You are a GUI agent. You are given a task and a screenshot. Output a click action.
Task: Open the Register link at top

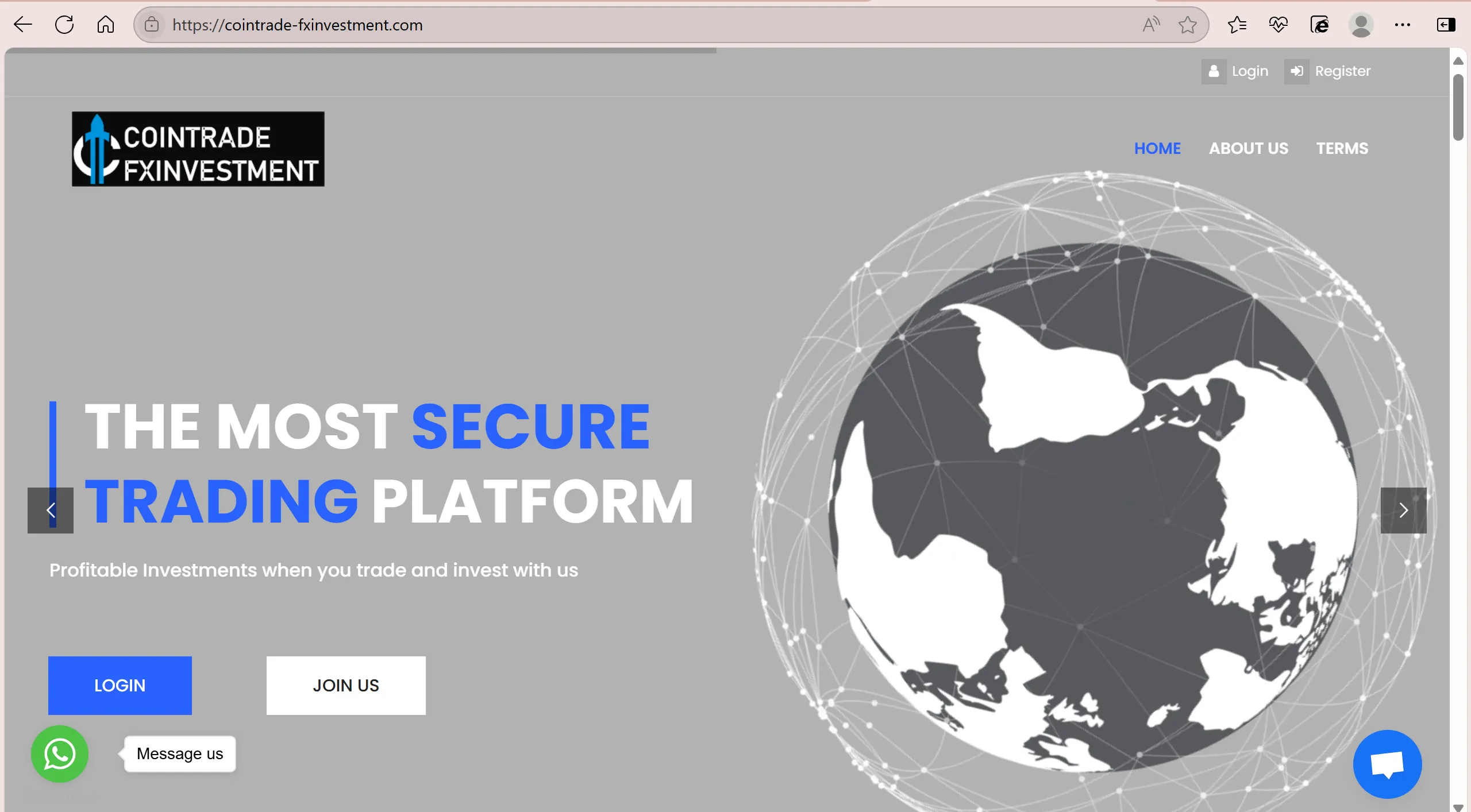[1343, 71]
